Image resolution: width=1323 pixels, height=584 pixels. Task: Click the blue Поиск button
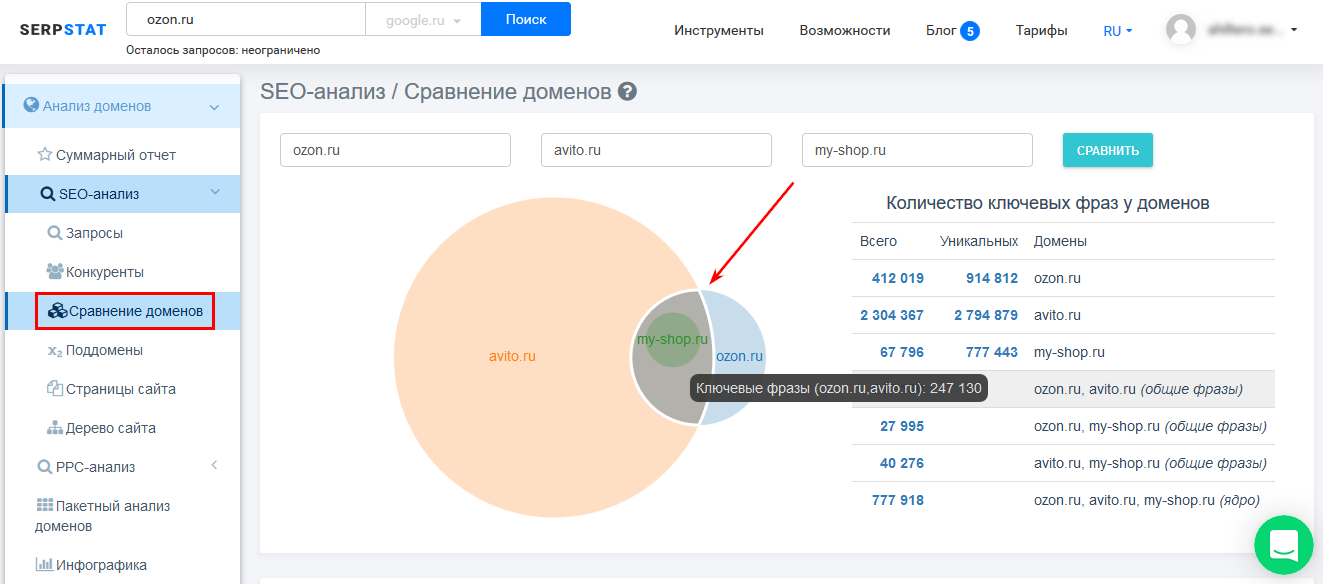(x=526, y=19)
